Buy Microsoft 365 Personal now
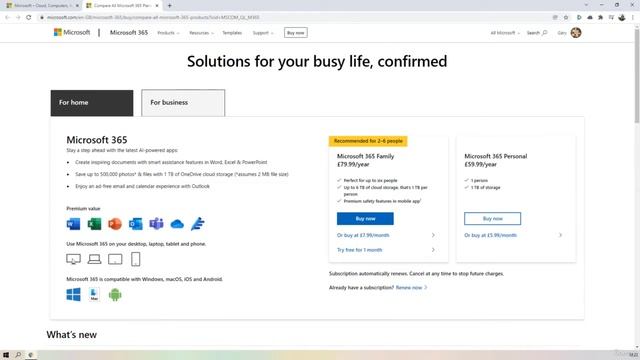640x360 pixels. pos(492,218)
